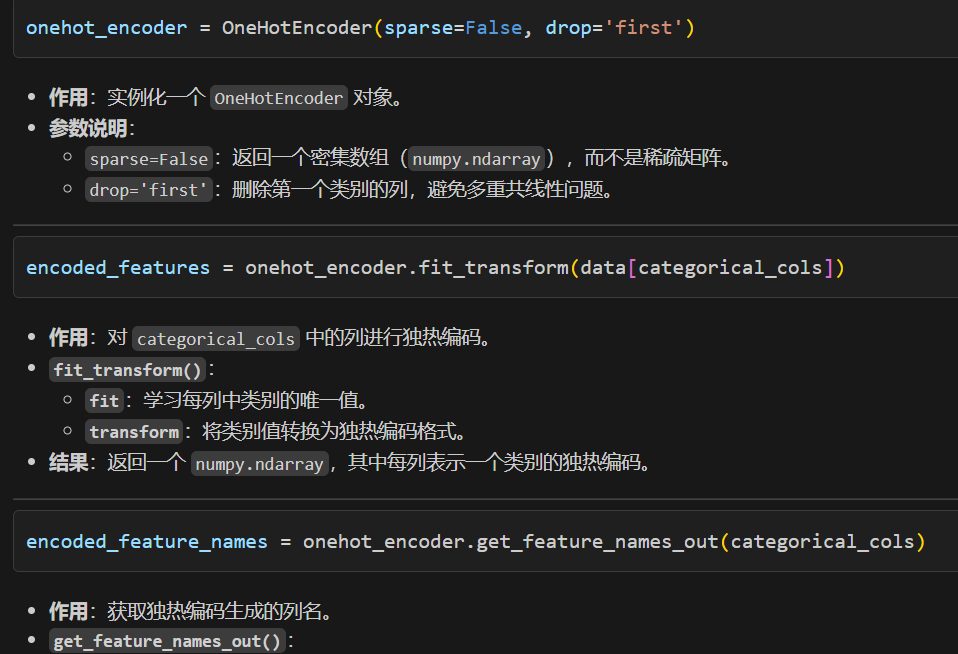Click the transform inline code token
Screen dimensions: 958x654
[x=134, y=432]
